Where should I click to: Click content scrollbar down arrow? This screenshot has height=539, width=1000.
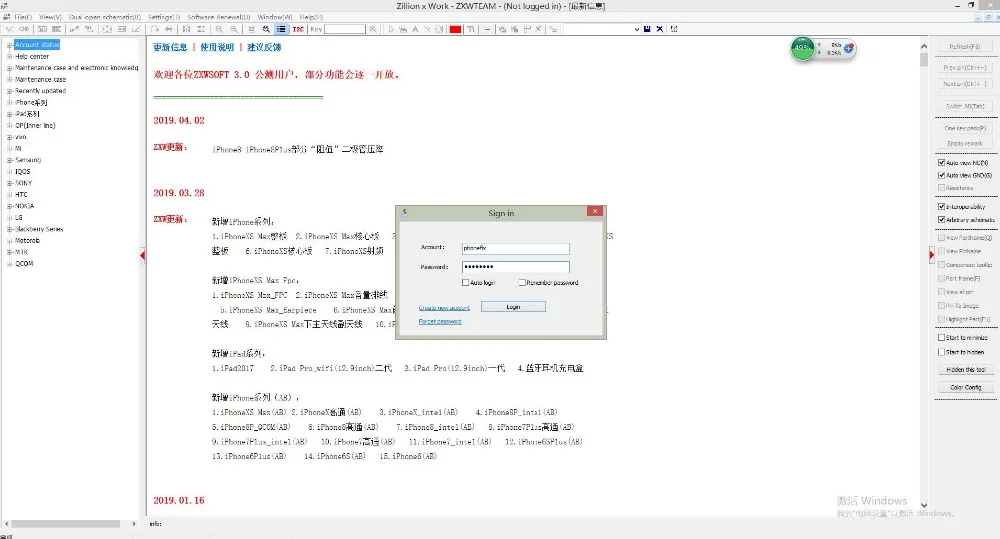pos(923,505)
